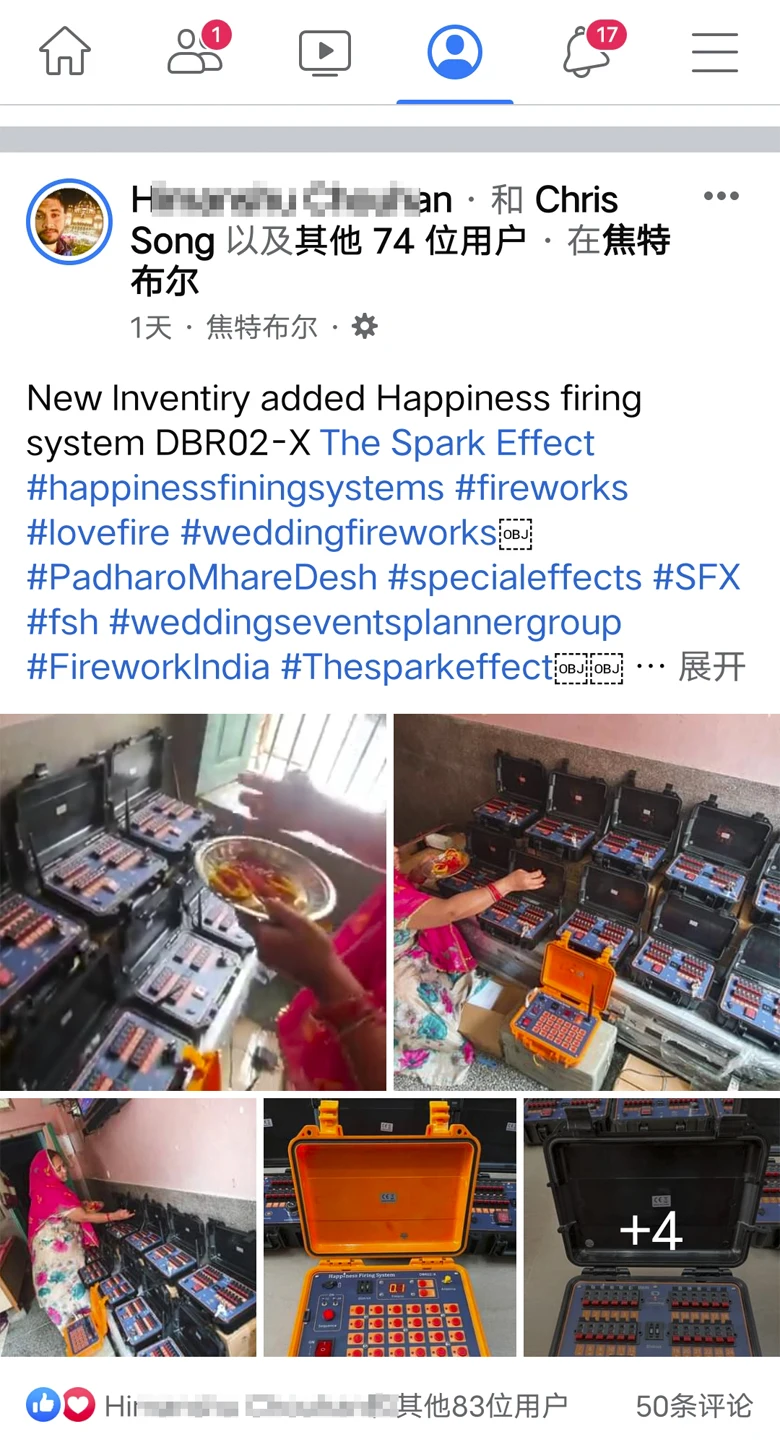780x1450 pixels.
Task: Open the Chris Song tagged user link
Action: point(374,220)
